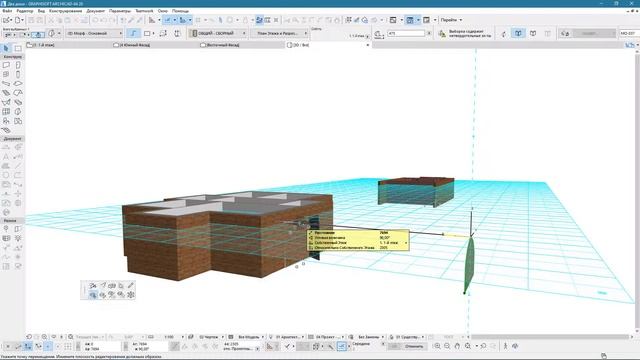Select the Slab tool in the toolbox
This screenshot has height=360, width=640.
(x=18, y=84)
